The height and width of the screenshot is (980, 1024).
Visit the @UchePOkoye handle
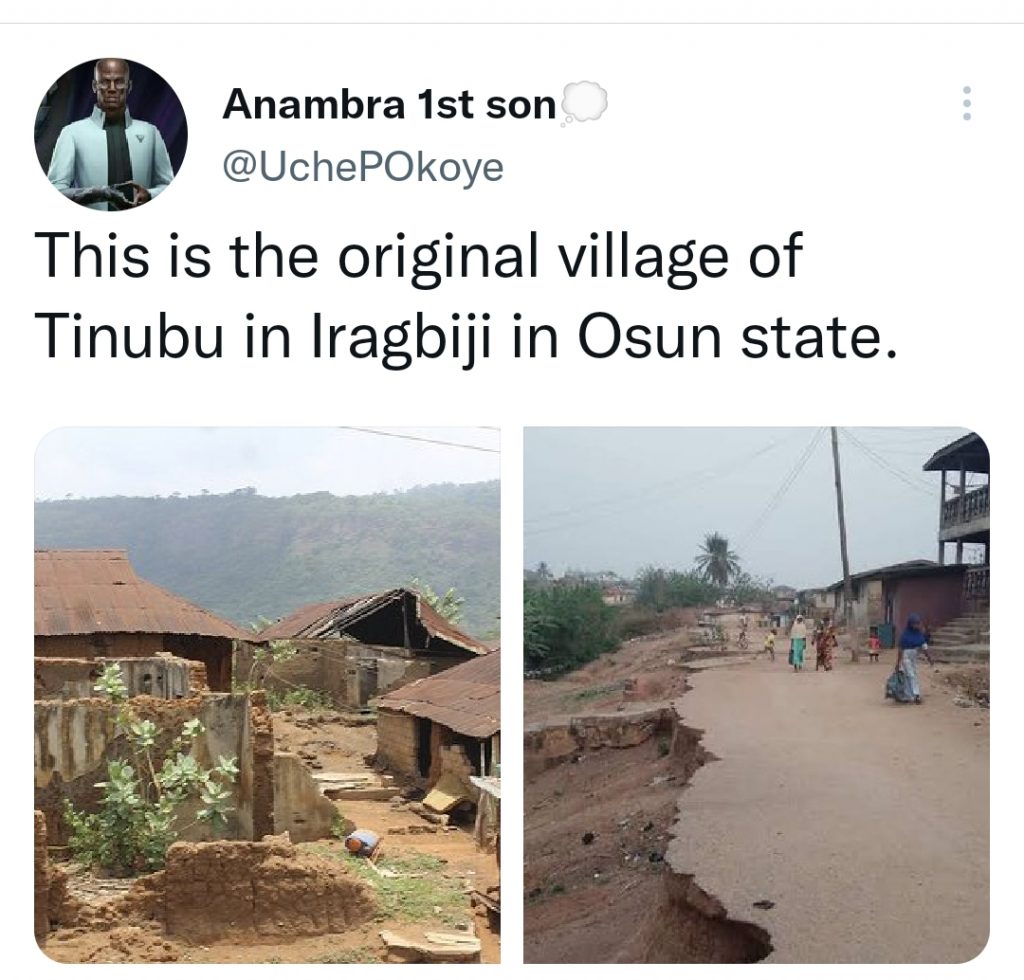[x=363, y=167]
